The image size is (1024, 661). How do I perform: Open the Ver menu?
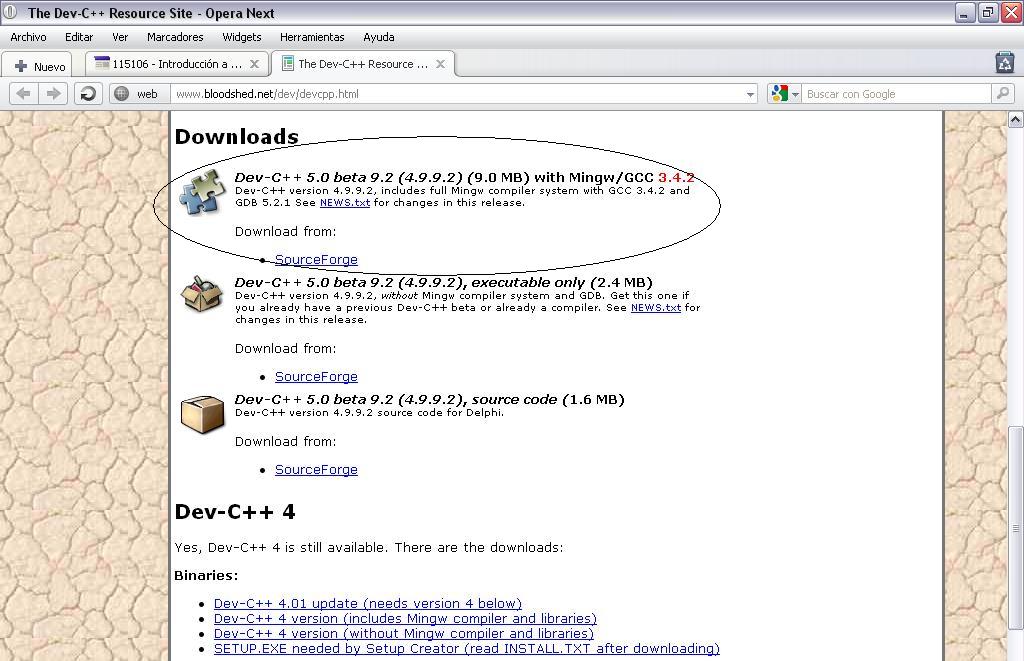coord(120,37)
